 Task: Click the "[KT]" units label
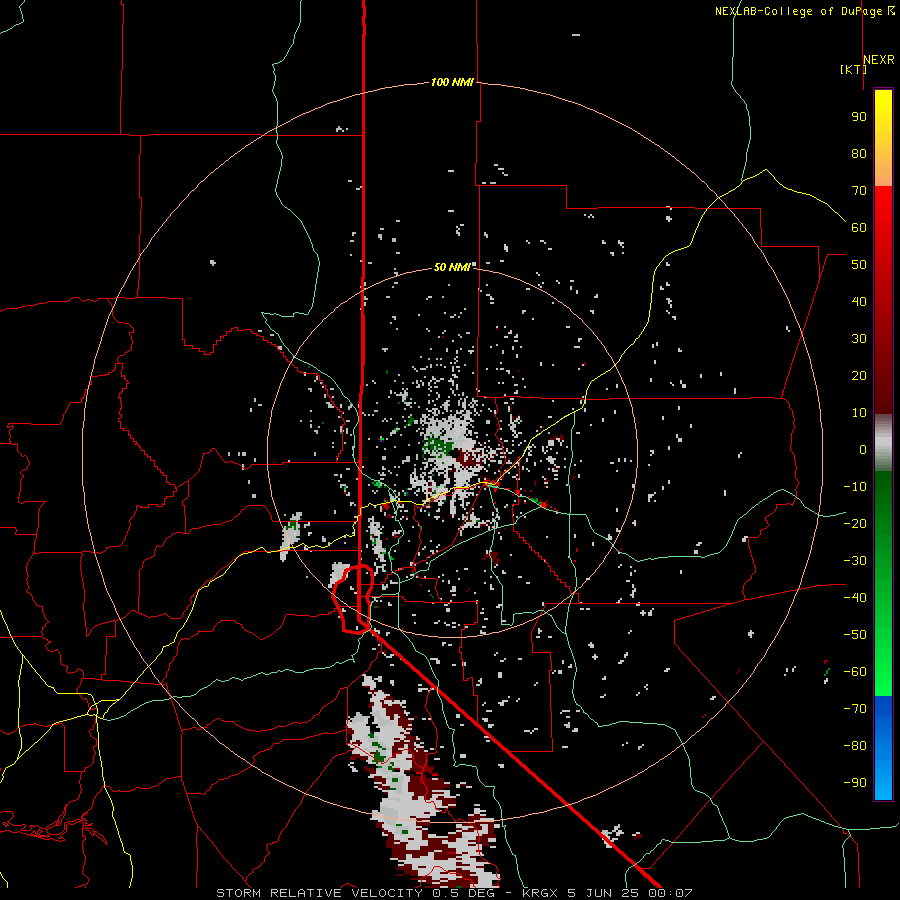[x=854, y=69]
